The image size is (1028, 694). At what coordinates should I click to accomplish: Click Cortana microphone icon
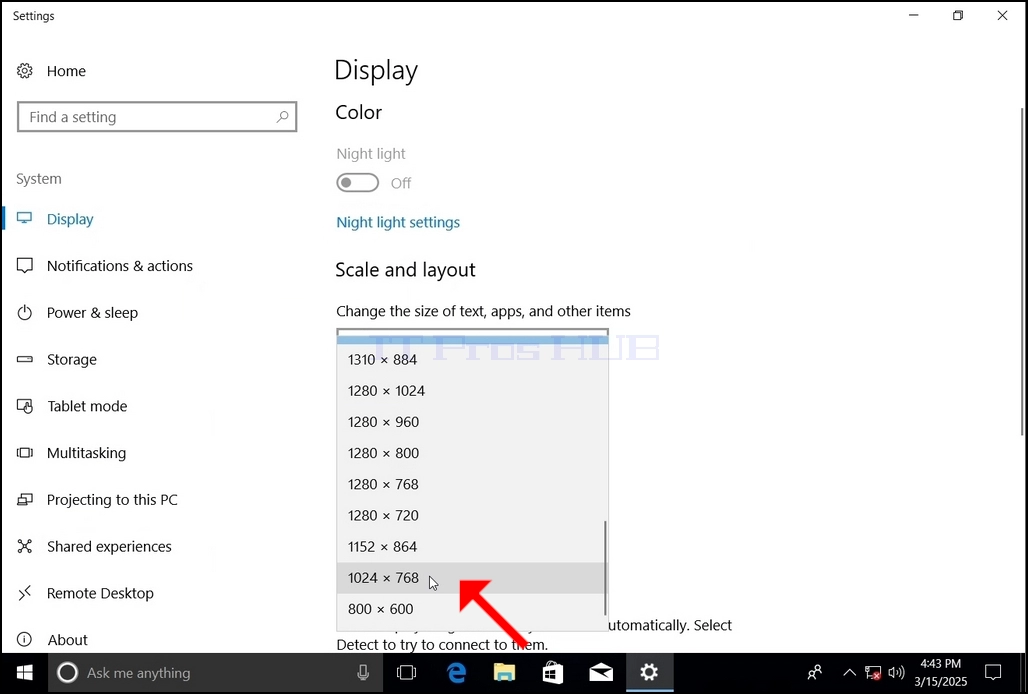pos(363,672)
